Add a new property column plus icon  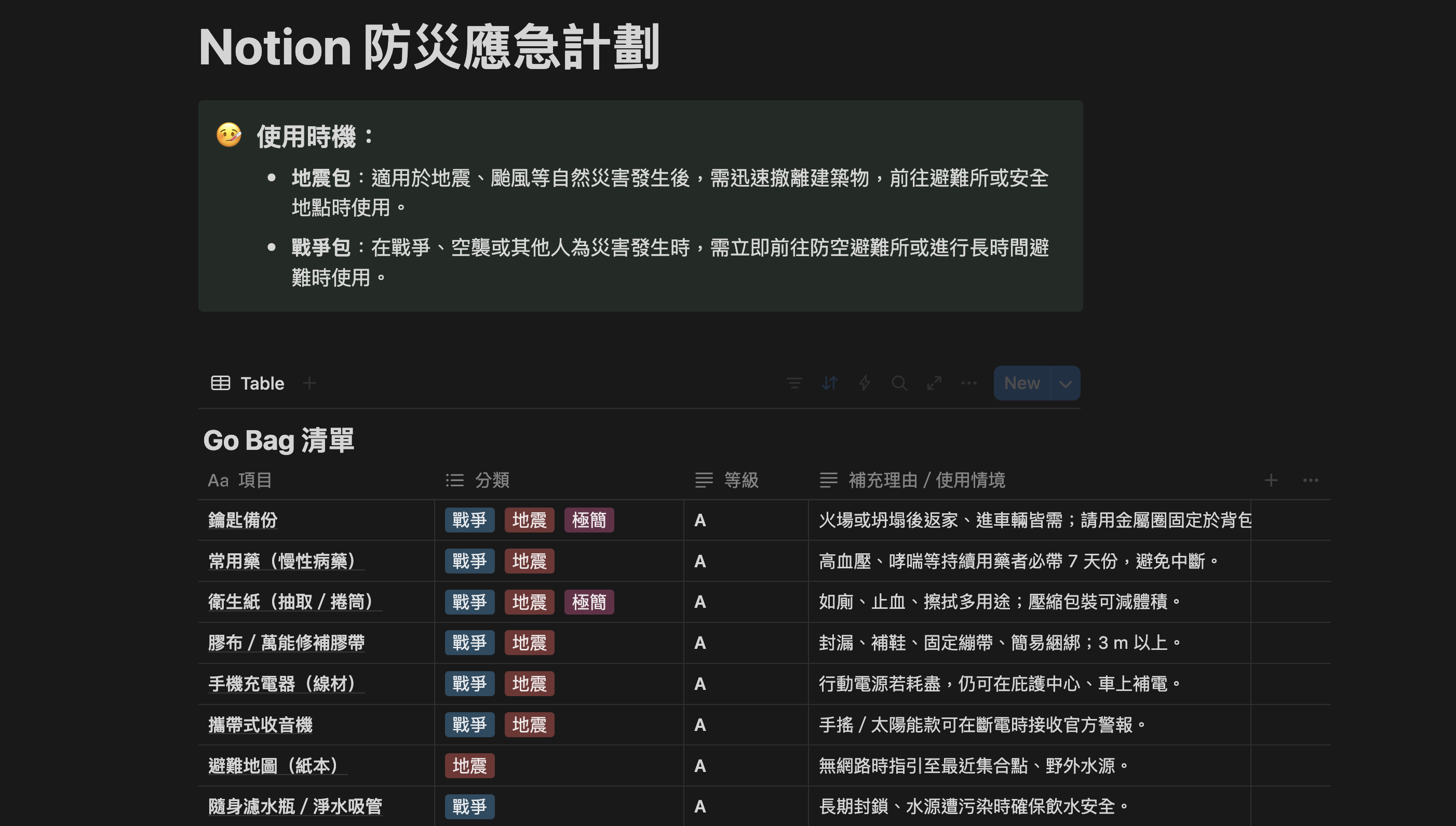click(x=1271, y=481)
